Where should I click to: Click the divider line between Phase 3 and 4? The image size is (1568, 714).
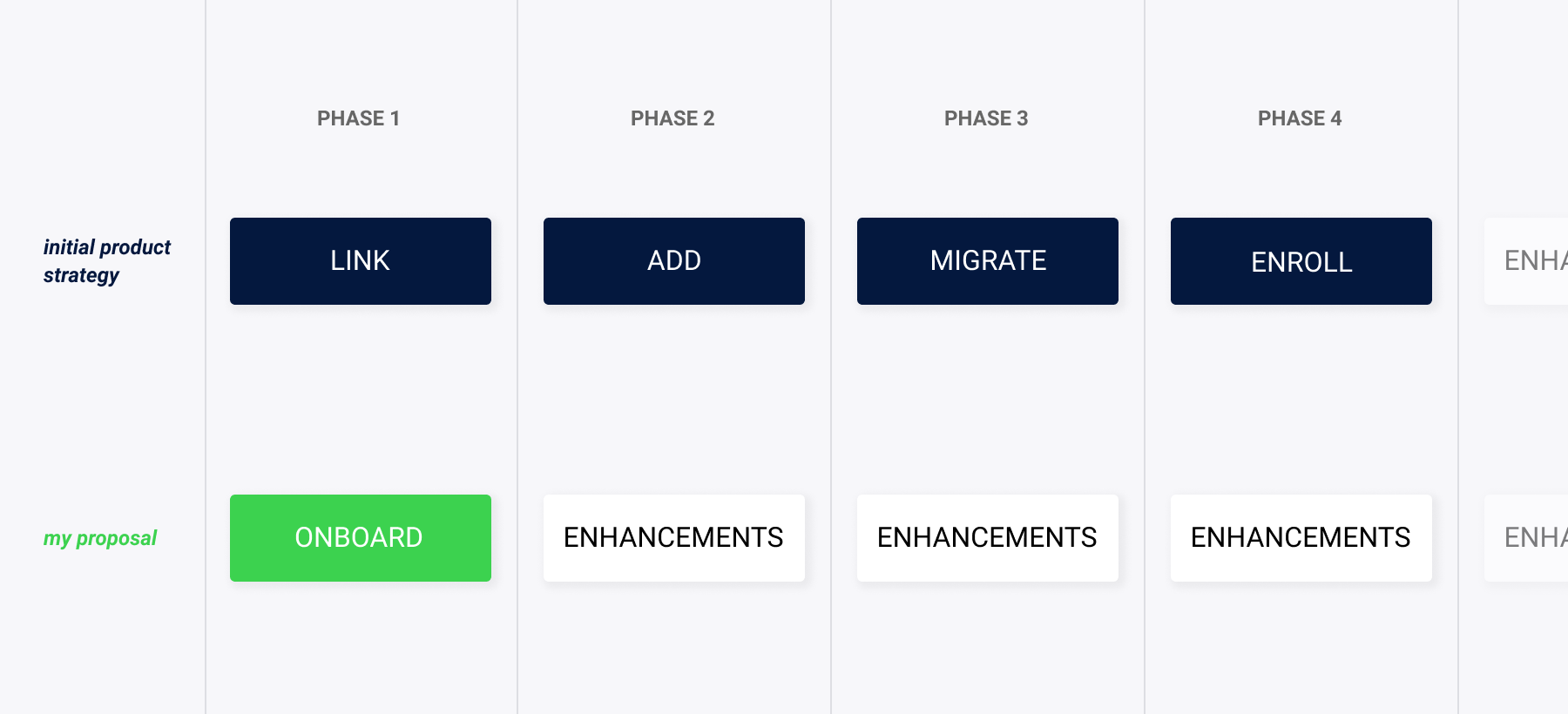(x=1145, y=357)
